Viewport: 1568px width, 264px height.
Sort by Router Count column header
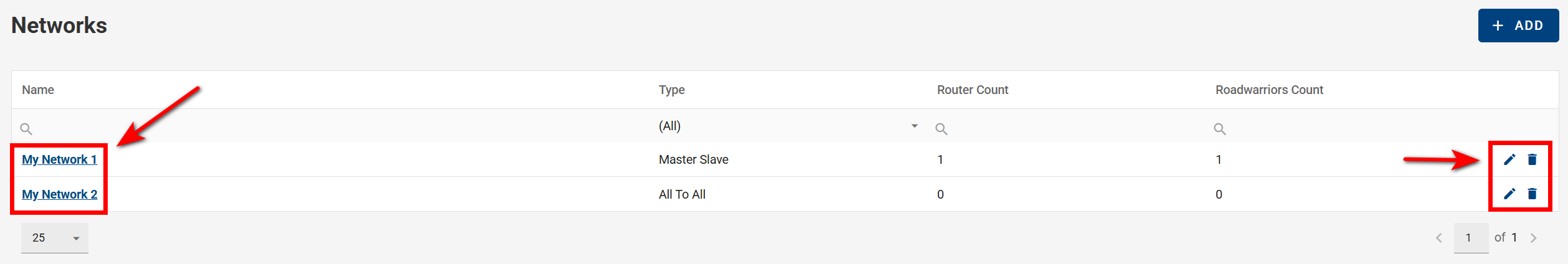tap(972, 90)
